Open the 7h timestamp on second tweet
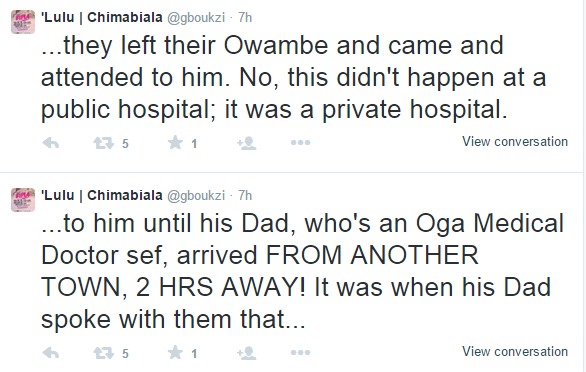The image size is (586, 372). (x=245, y=195)
